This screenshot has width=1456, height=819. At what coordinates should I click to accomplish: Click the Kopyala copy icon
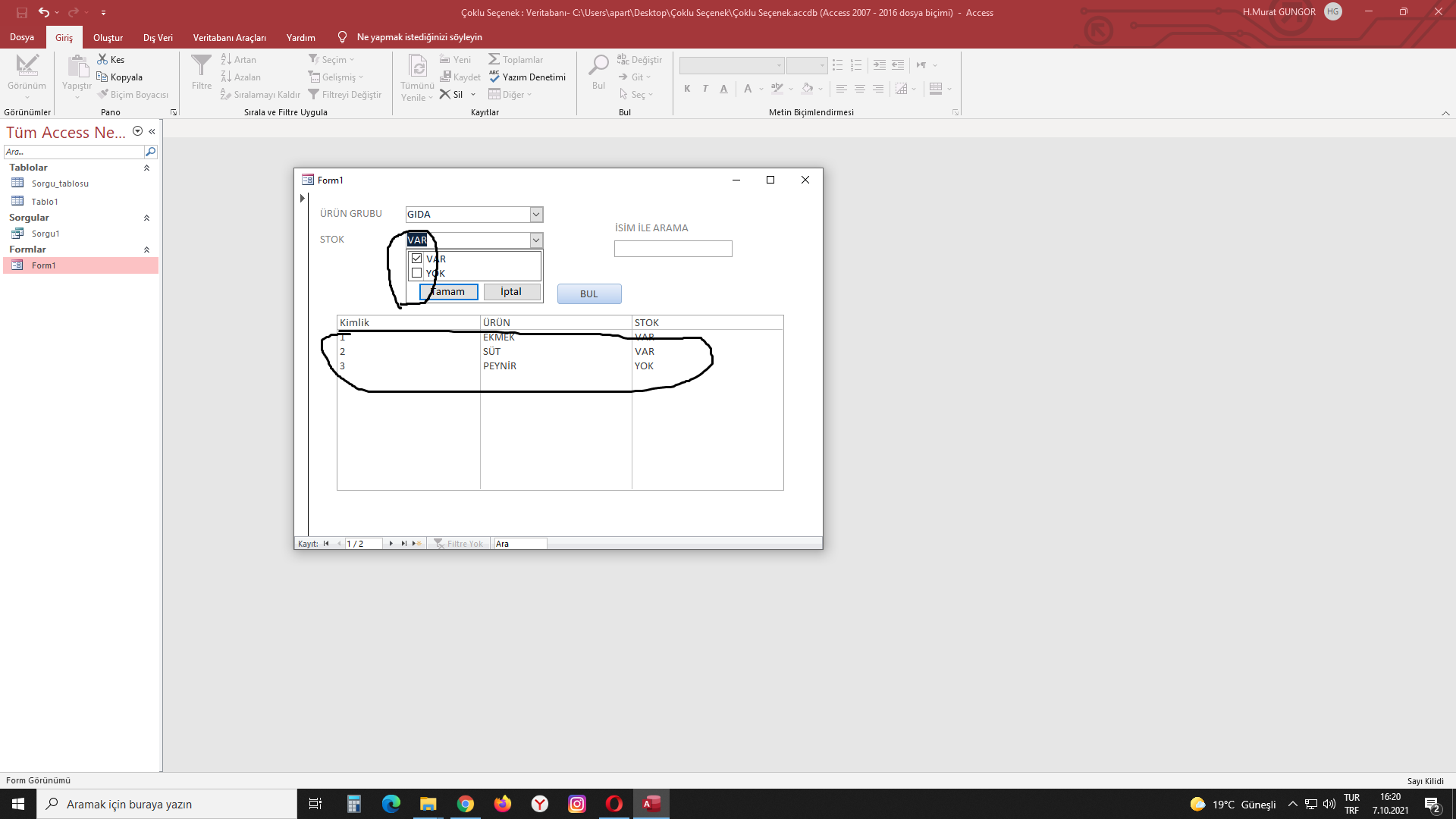tap(102, 77)
